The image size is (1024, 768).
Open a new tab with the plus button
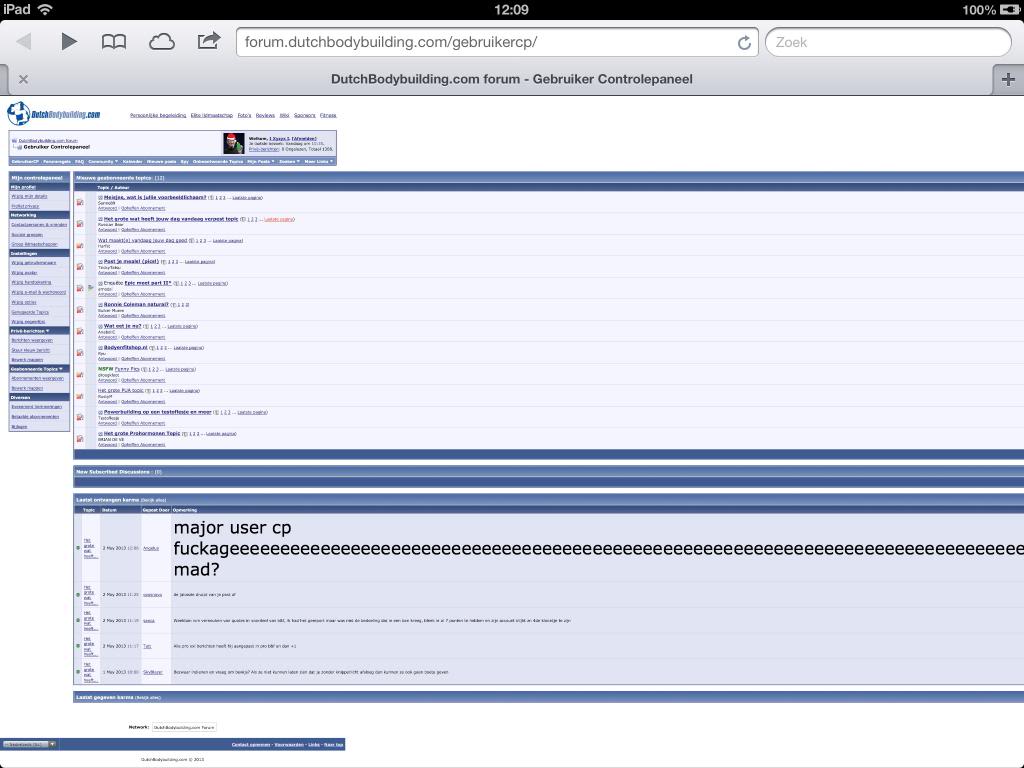pos(1007,79)
